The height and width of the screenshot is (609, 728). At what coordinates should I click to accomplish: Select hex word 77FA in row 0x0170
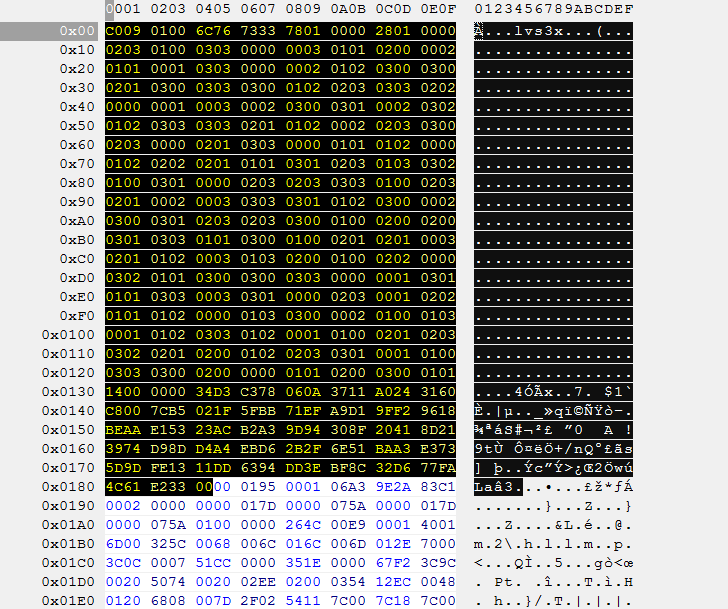(x=438, y=468)
